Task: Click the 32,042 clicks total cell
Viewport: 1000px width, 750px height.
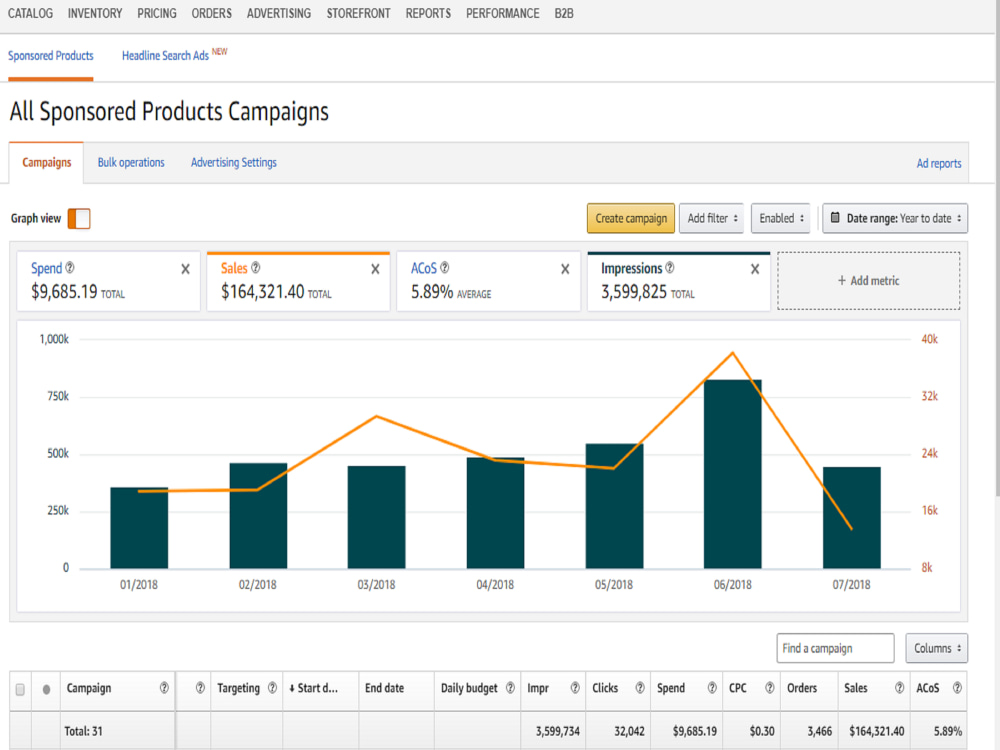Action: point(629,731)
